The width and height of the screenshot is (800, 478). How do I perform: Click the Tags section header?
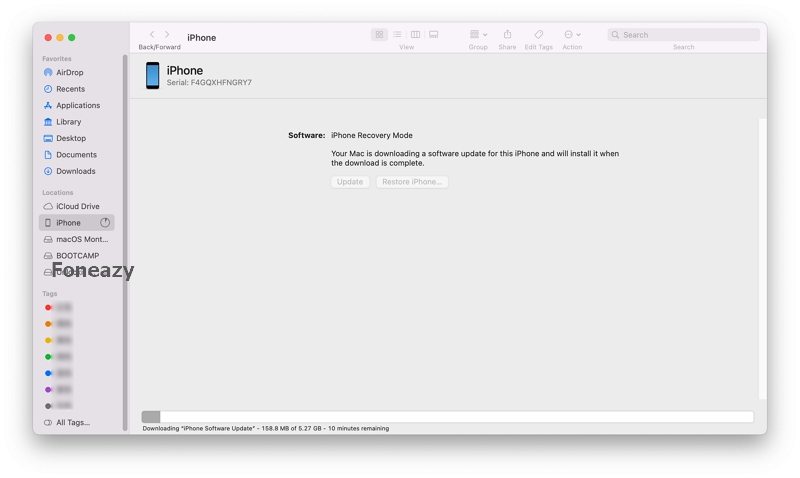49,293
